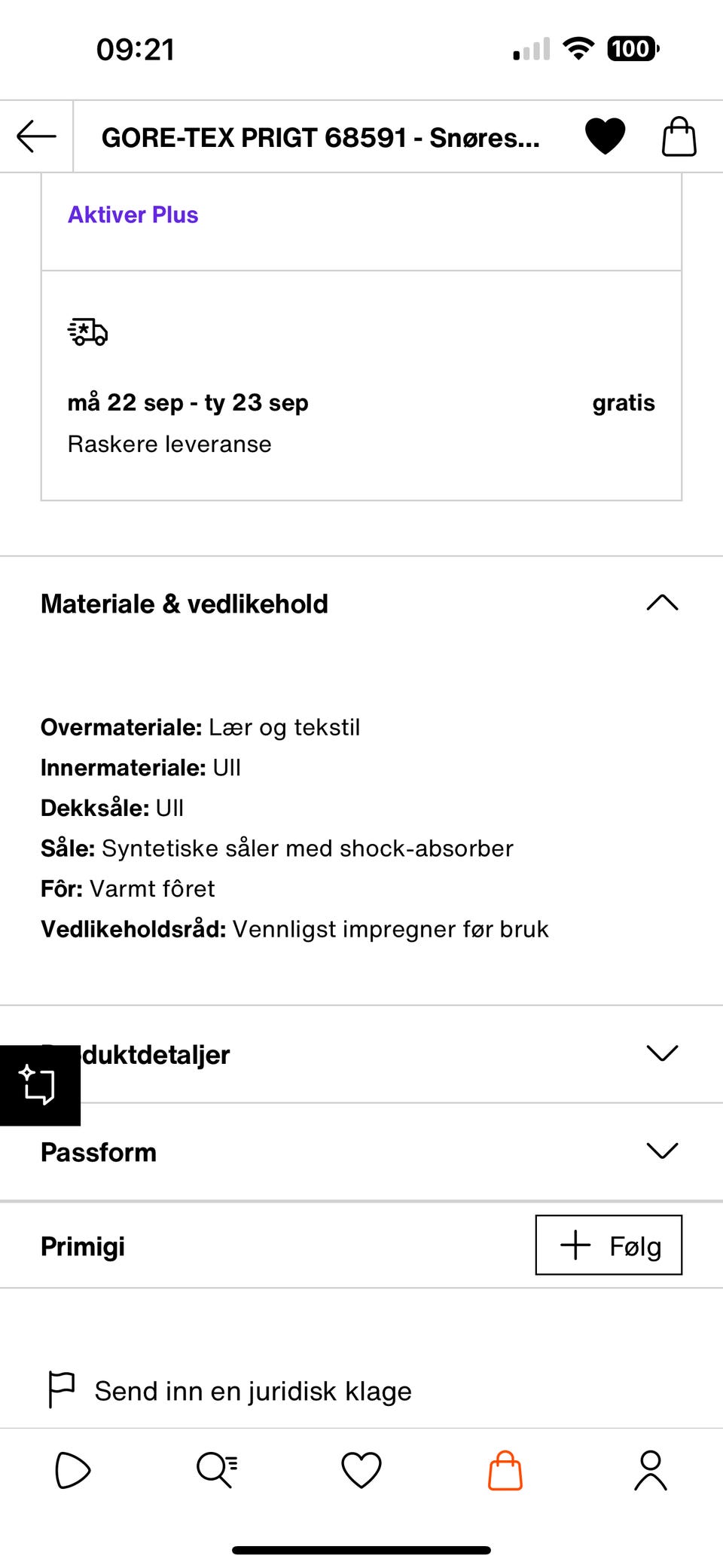
Task: Collapse the Materiale & vedlikehold section
Action: 661,602
